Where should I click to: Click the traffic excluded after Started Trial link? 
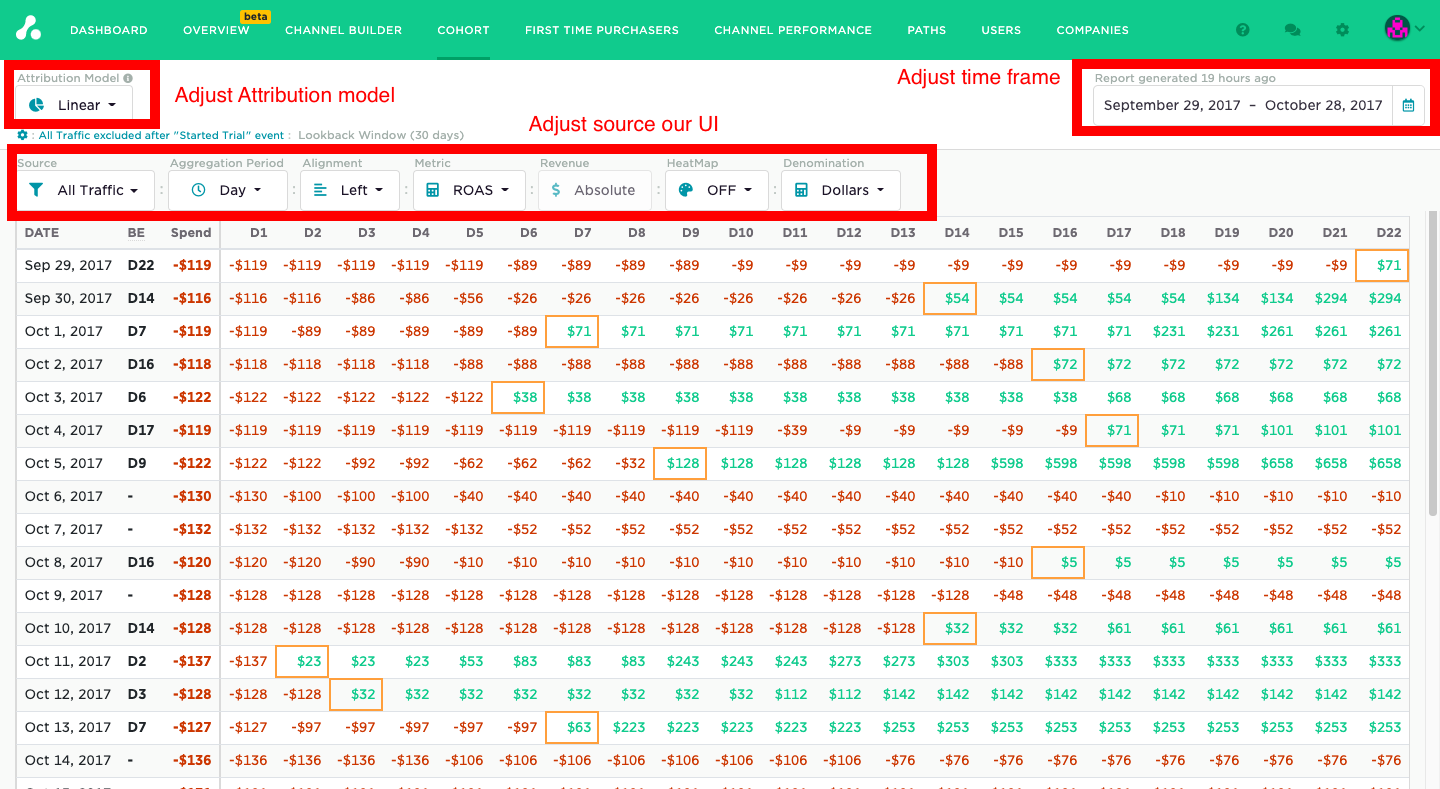[x=162, y=135]
